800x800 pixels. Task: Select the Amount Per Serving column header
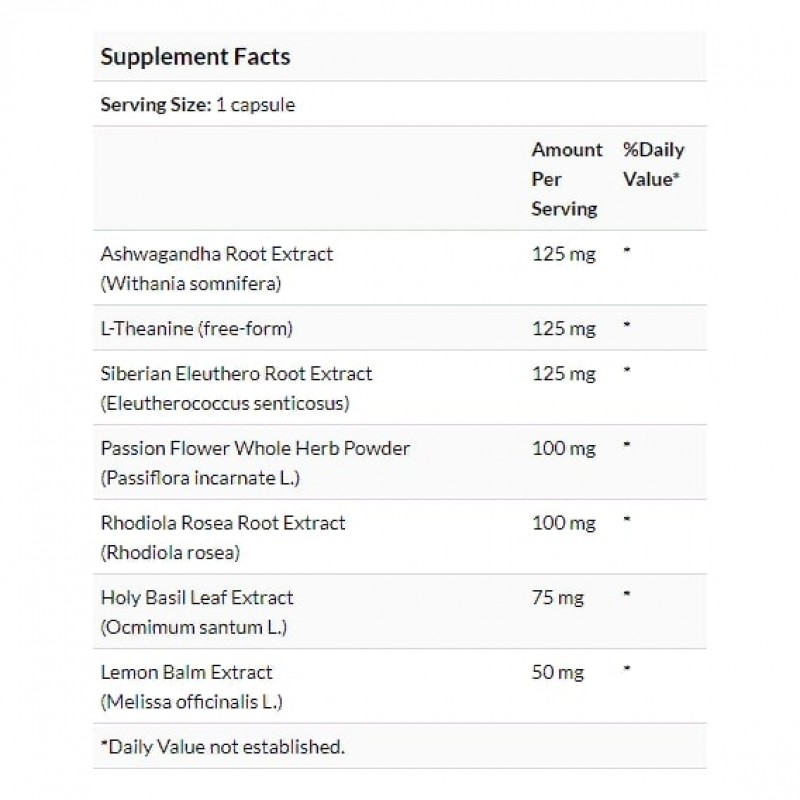pos(566,179)
